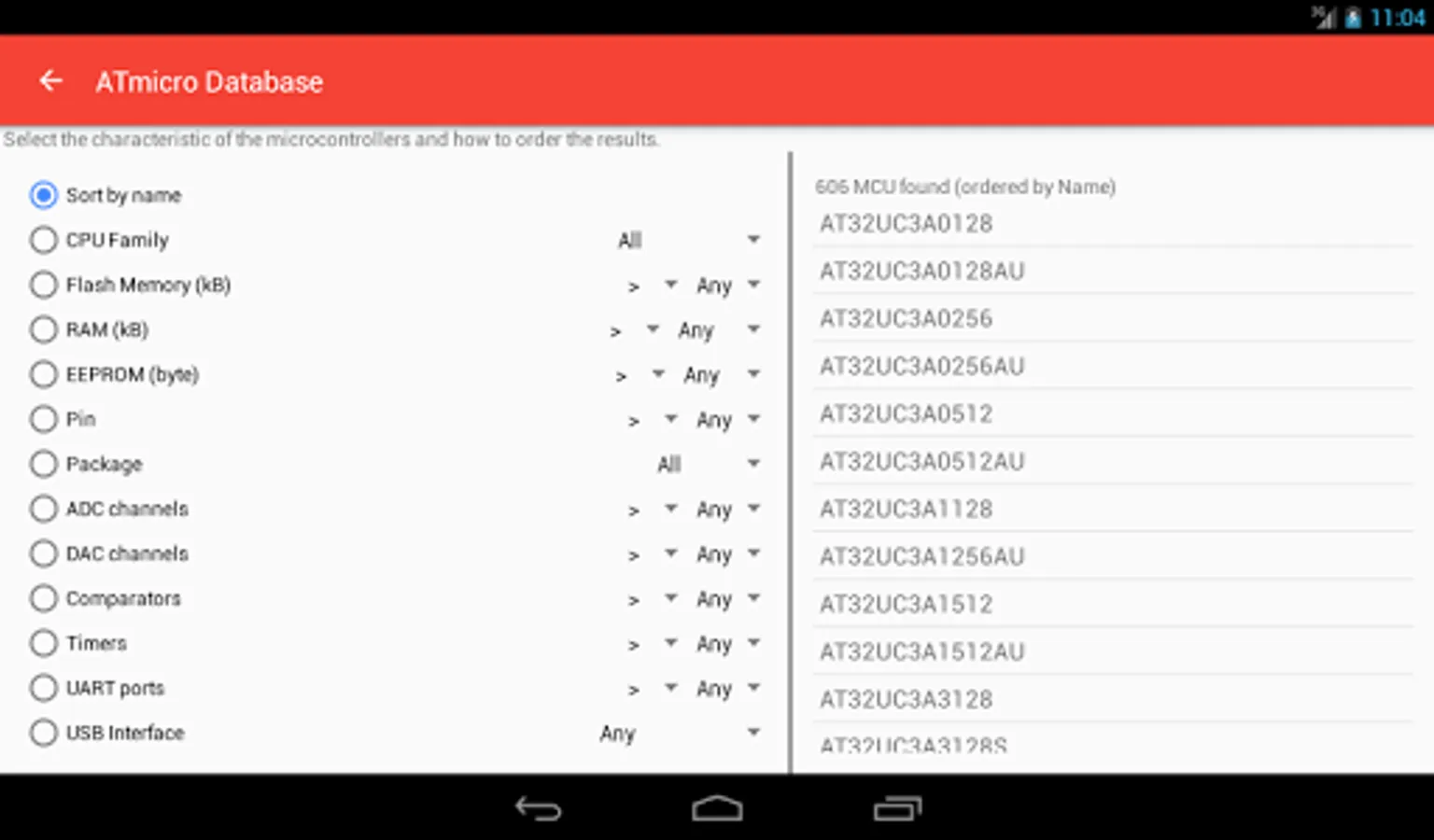
Task: Select AT32UC3A1256AU from the MCU list
Action: (x=1113, y=556)
